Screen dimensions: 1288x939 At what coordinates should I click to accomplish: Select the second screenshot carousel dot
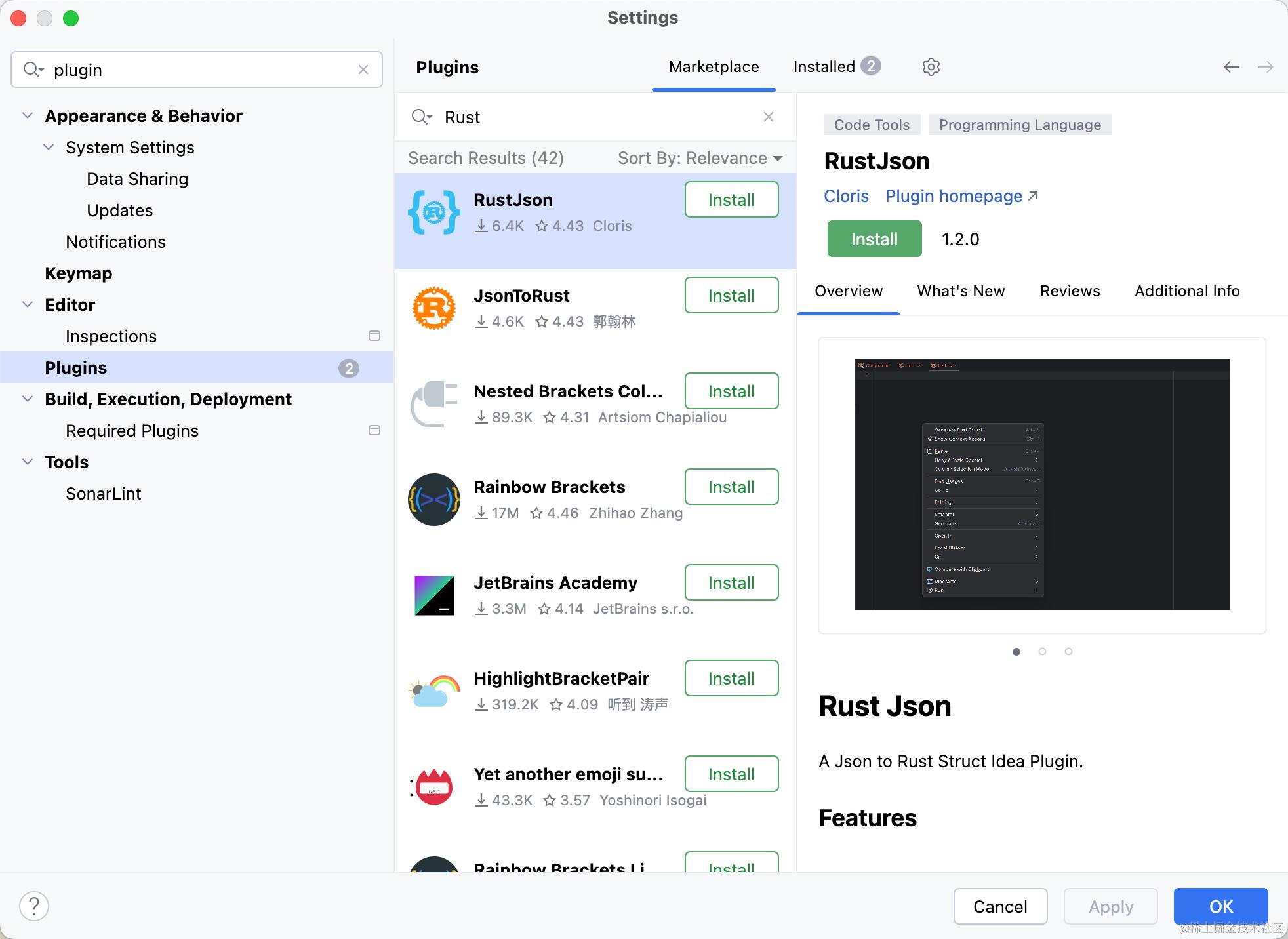point(1042,651)
